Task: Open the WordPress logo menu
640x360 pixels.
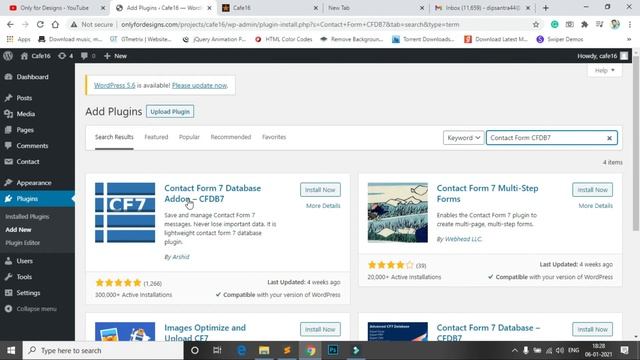Action: [x=8, y=56]
